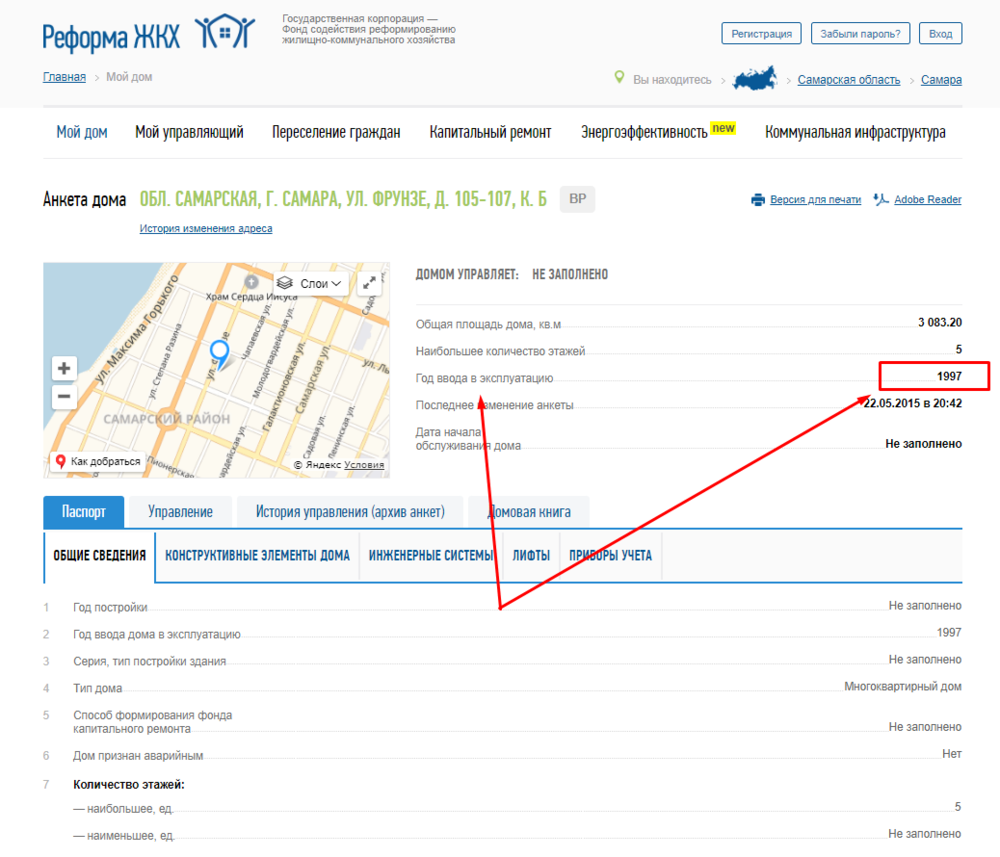Click the Регистрация button

click(761, 33)
